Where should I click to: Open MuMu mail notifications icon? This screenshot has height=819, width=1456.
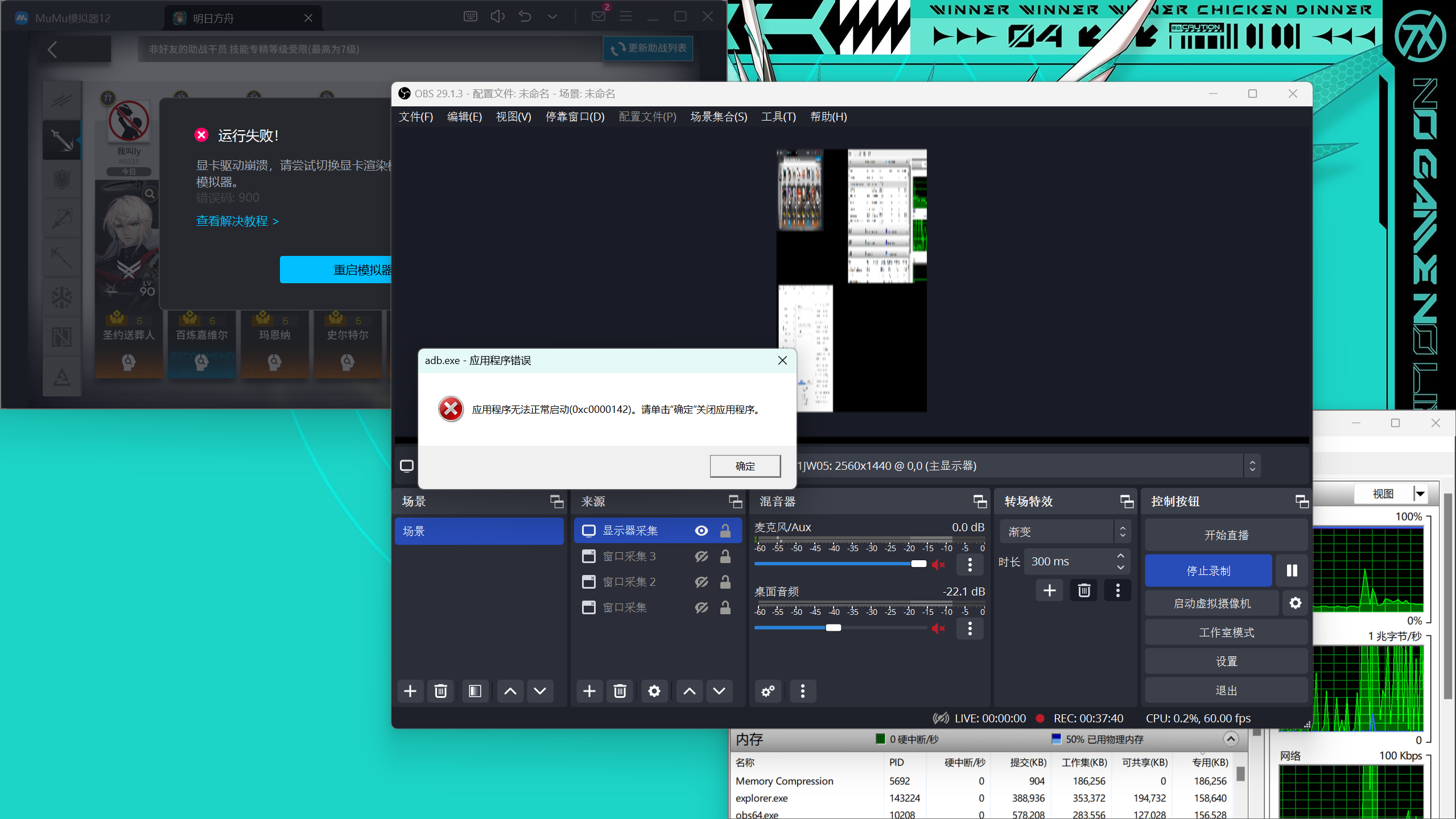point(599,15)
